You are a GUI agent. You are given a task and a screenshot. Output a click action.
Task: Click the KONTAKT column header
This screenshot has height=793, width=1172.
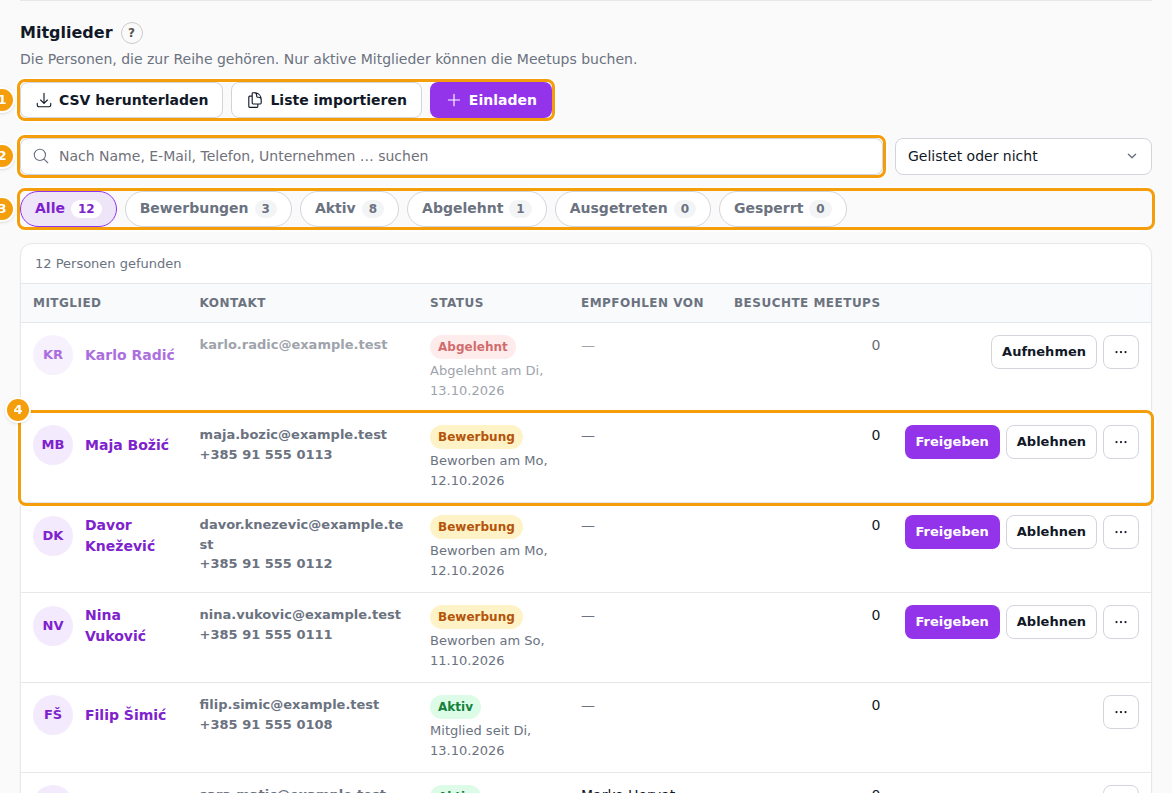[x=232, y=303]
